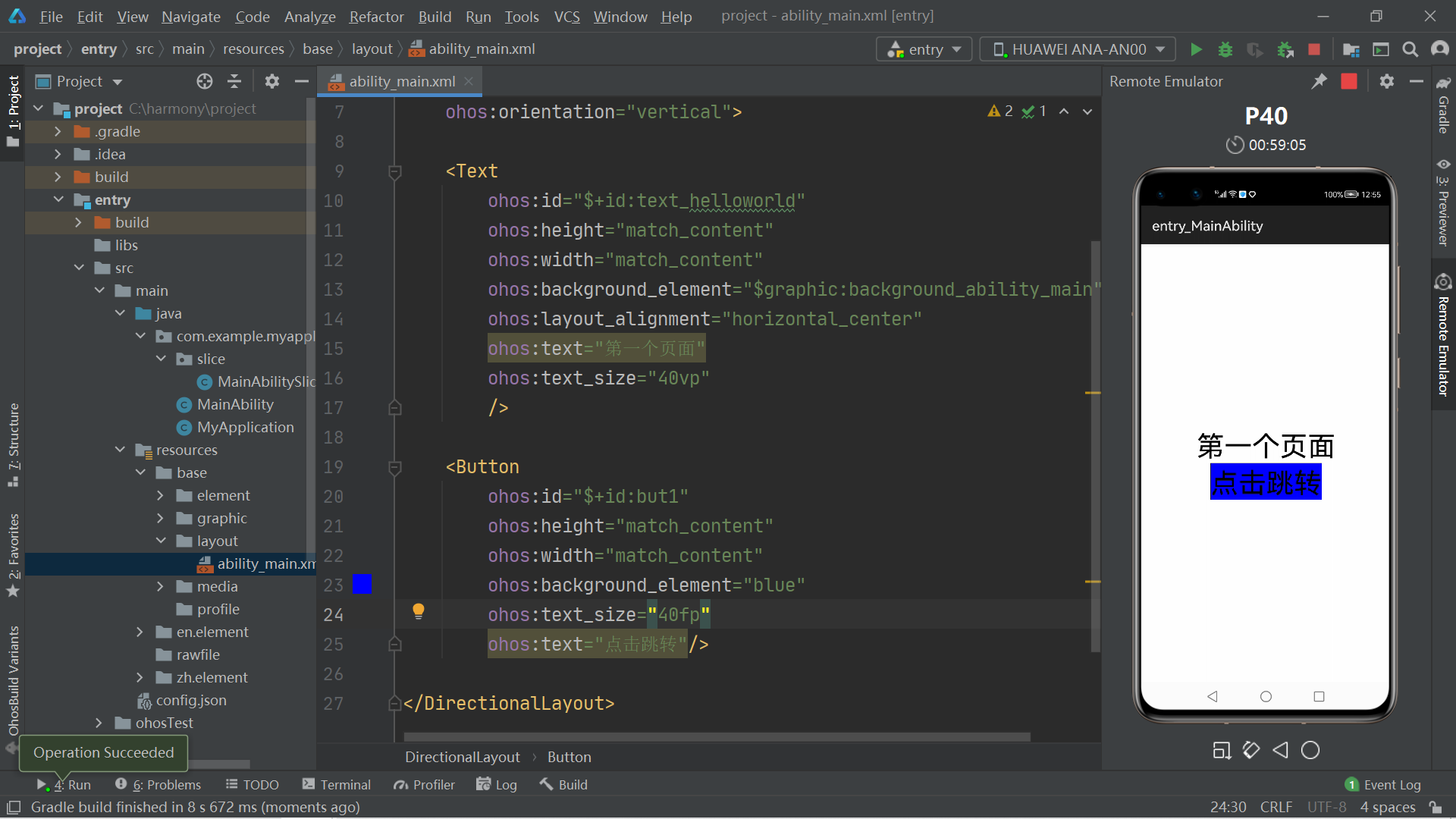Toggle the Previewer side panel
The height and width of the screenshot is (819, 1456).
[x=1443, y=203]
